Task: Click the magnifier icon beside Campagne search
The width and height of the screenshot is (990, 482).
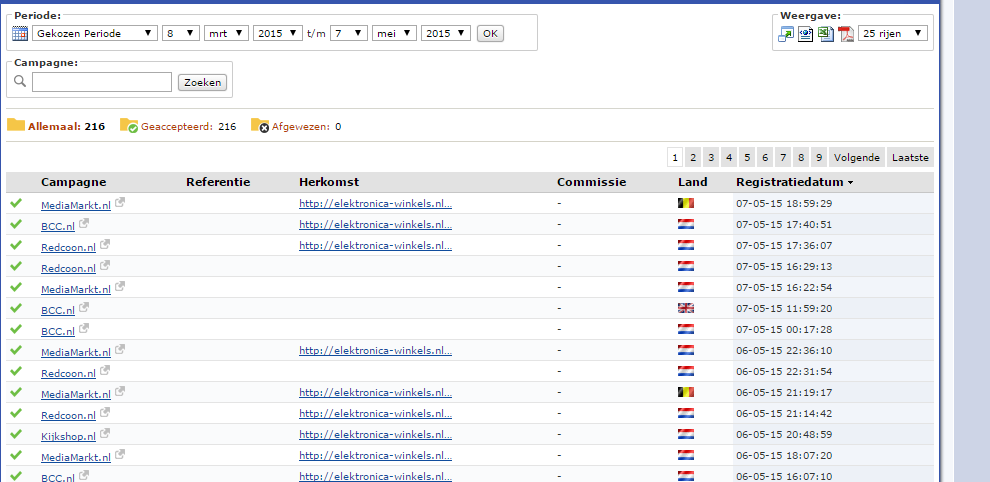Action: coord(20,81)
